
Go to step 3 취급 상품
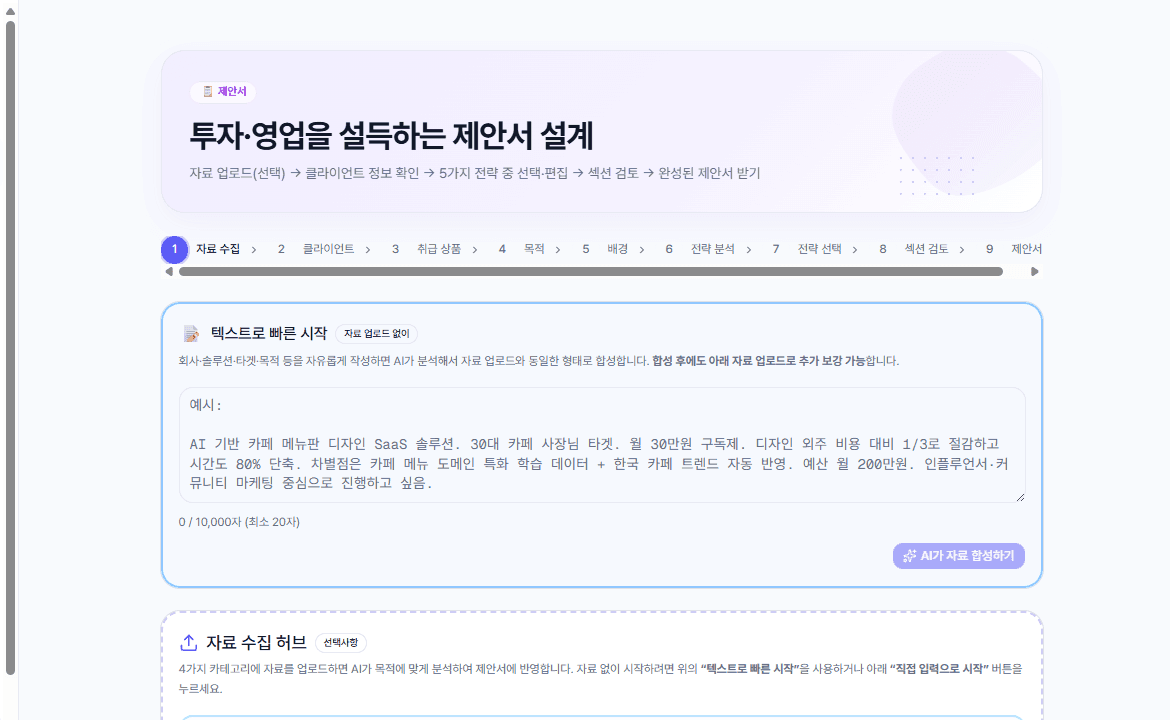click(427, 249)
